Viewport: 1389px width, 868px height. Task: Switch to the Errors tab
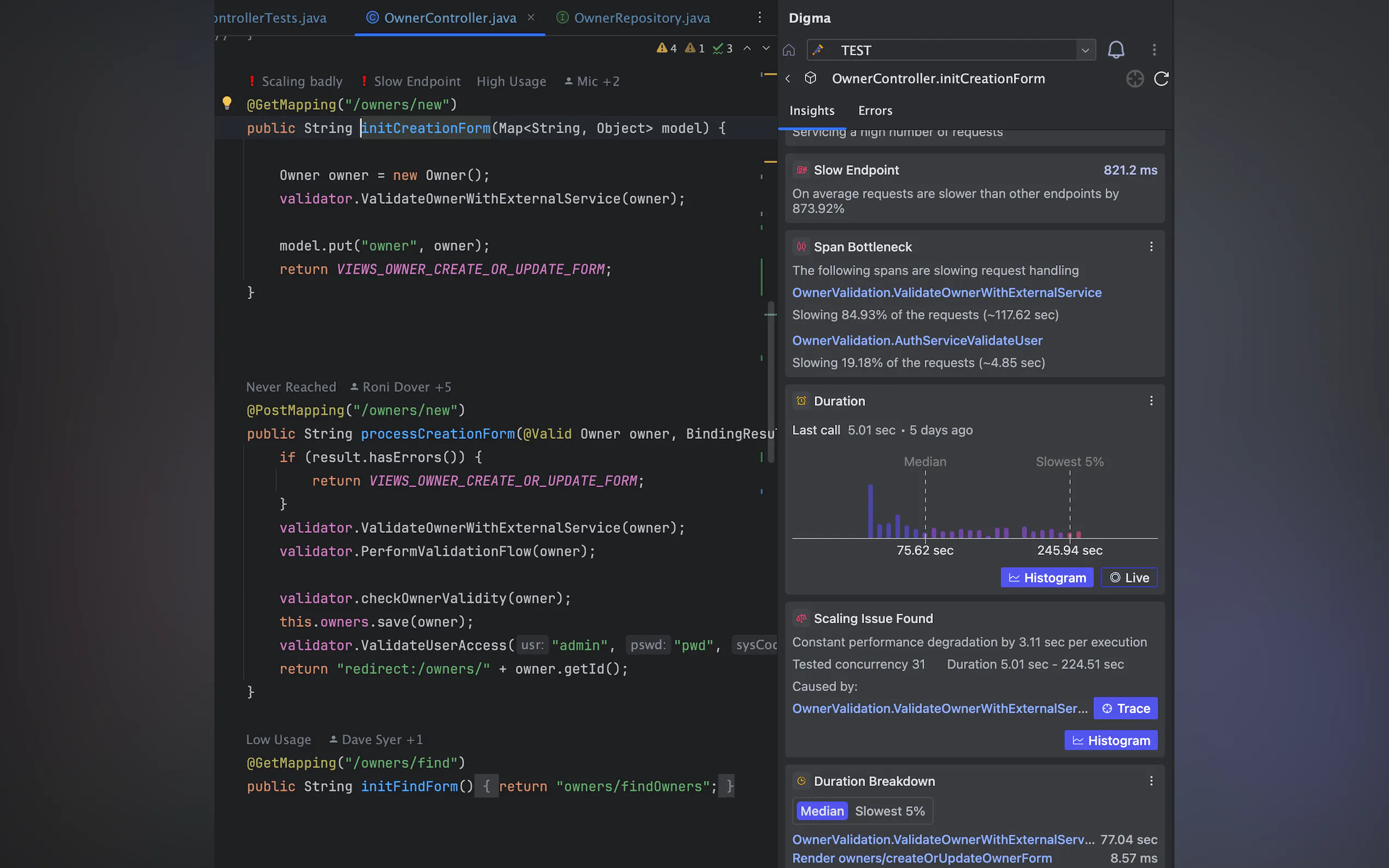pyautogui.click(x=875, y=111)
